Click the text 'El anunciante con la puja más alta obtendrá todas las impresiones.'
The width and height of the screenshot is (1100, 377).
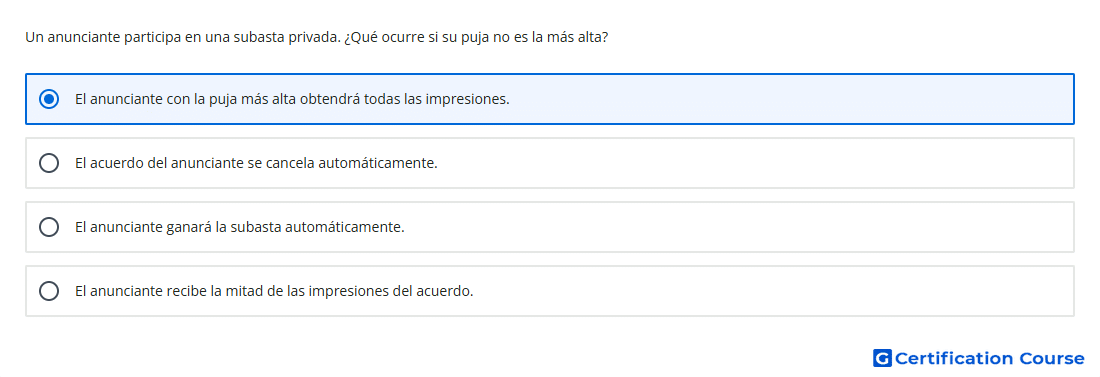tap(292, 99)
